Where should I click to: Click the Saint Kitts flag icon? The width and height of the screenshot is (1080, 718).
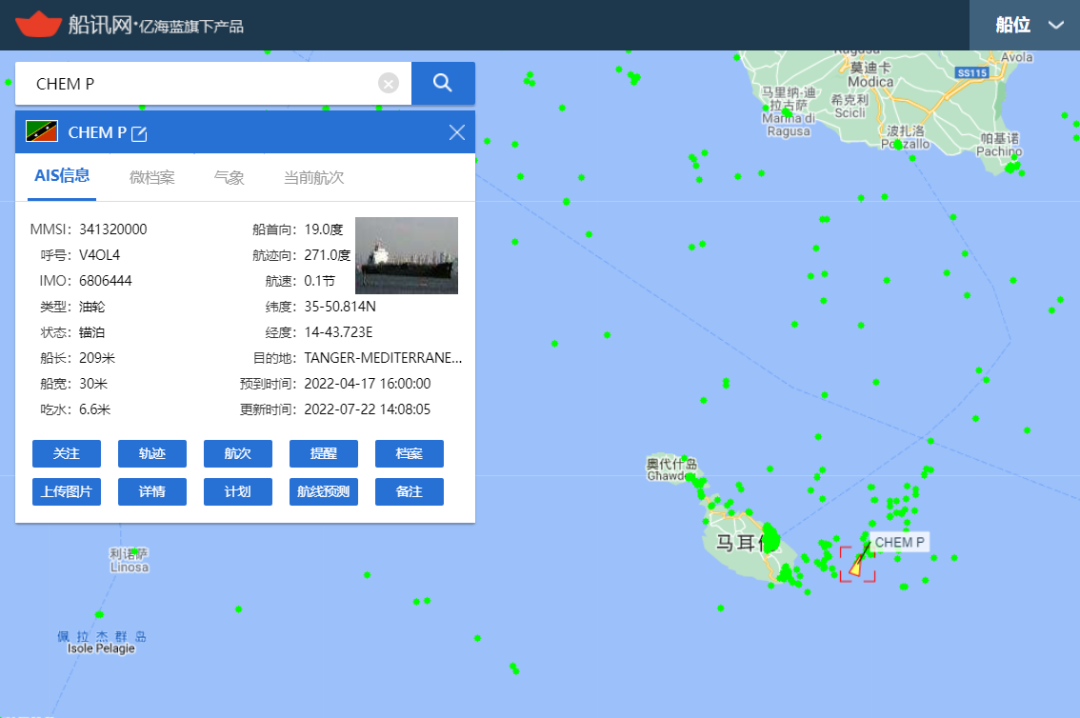41,132
